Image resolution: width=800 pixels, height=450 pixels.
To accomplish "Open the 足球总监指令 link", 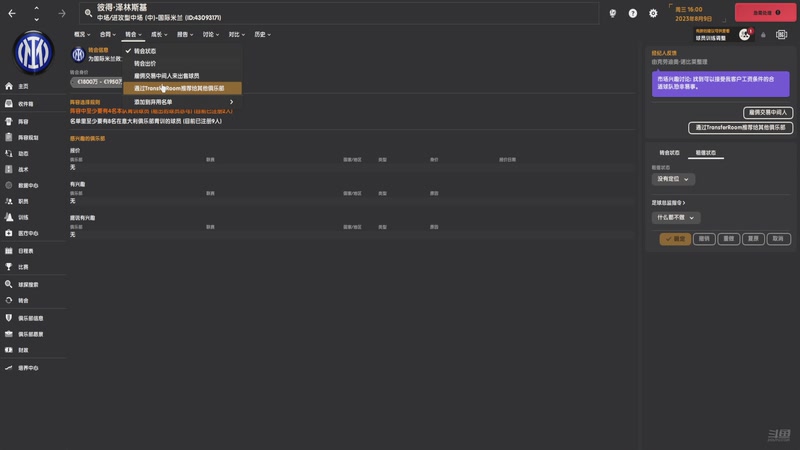I will coord(668,203).
